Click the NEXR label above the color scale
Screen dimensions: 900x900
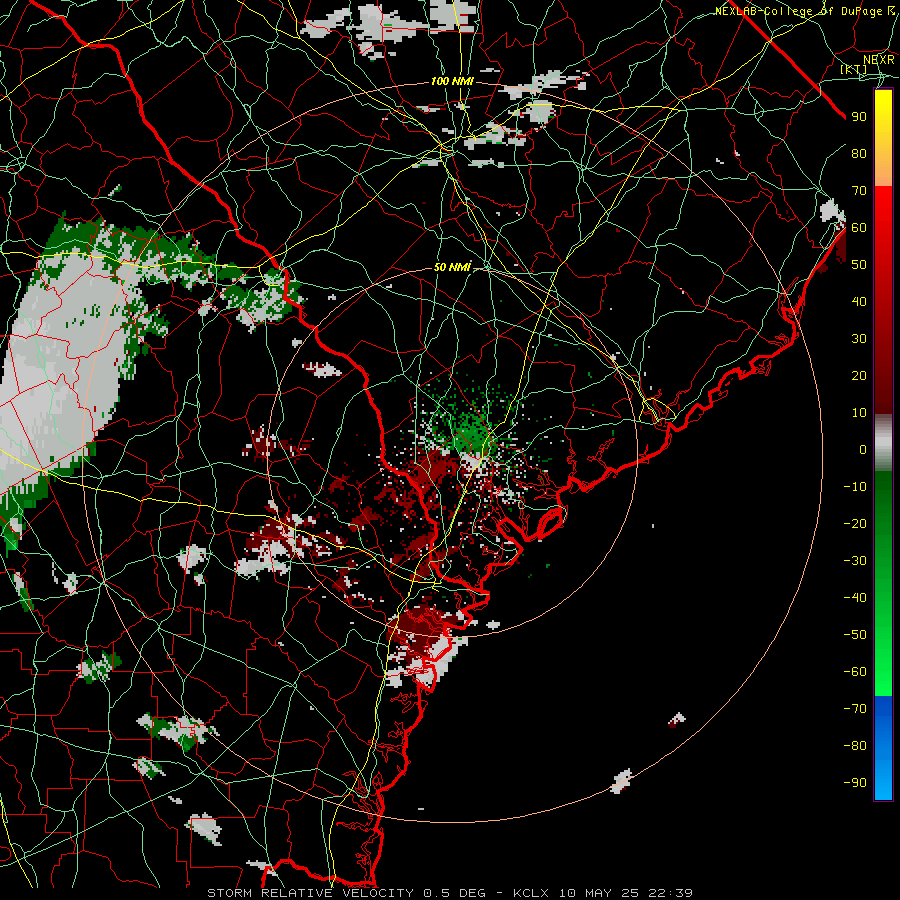(879, 60)
